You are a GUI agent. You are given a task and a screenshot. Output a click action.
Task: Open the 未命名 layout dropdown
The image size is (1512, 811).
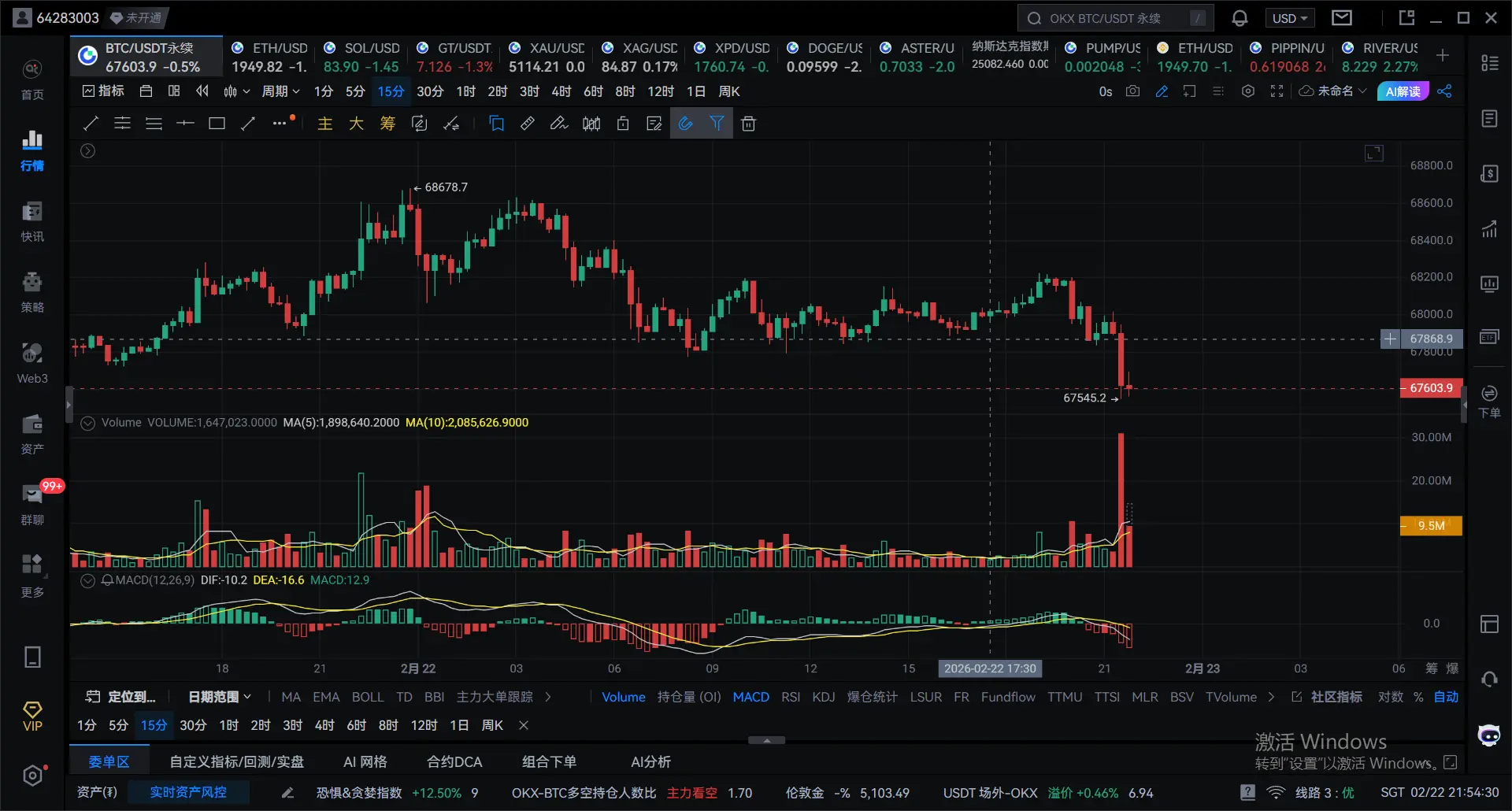click(x=1333, y=91)
